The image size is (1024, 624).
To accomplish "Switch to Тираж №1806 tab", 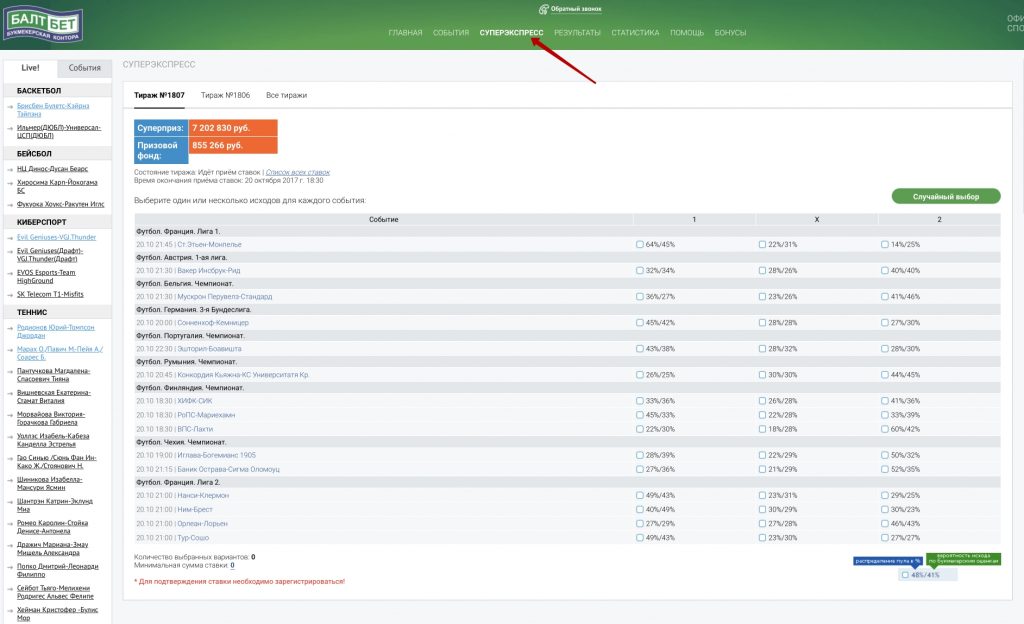I will coord(224,95).
